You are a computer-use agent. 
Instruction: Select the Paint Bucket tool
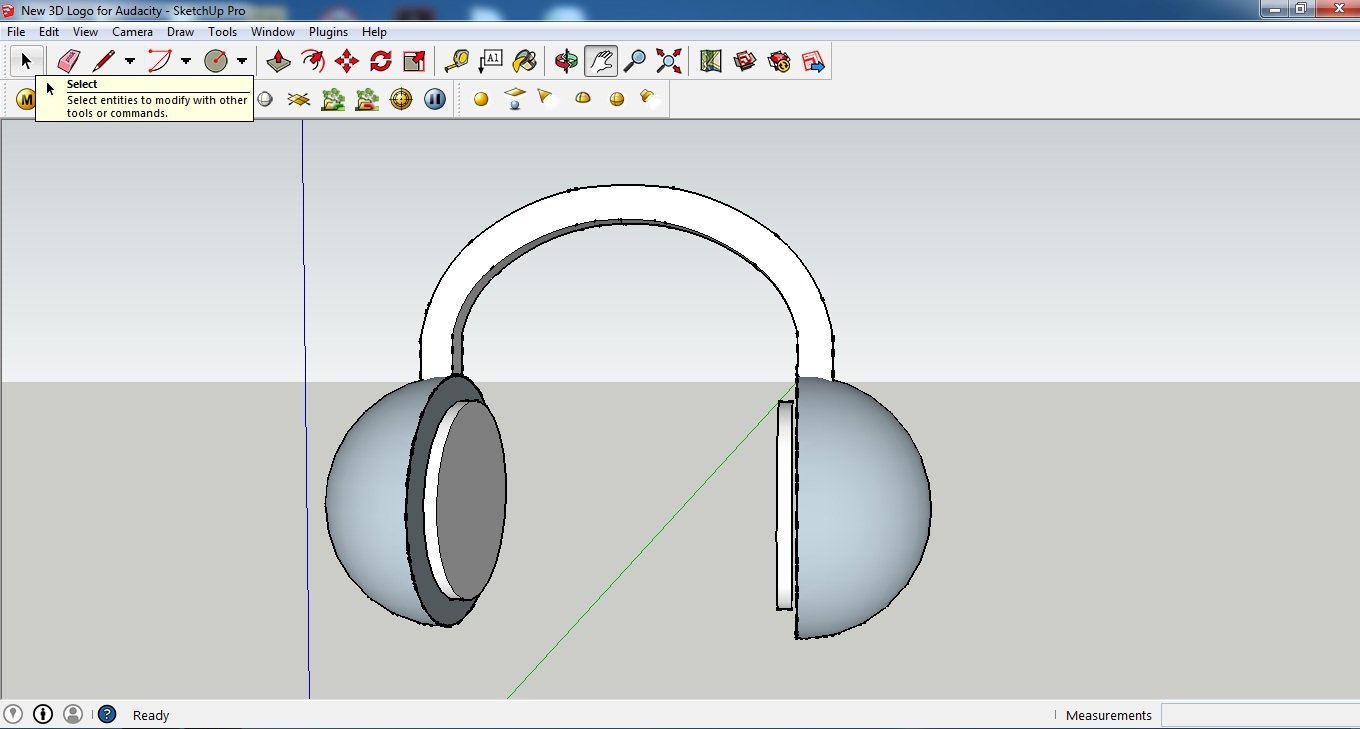[x=524, y=61]
